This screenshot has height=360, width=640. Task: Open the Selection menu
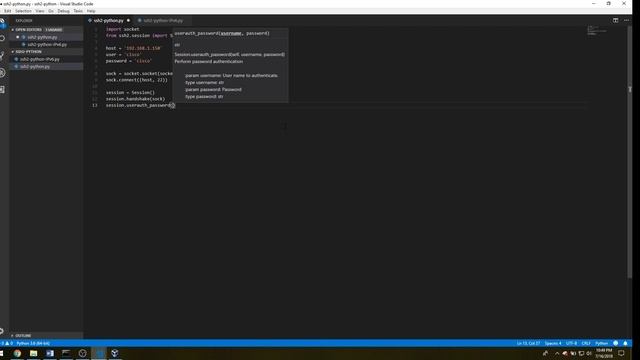[23, 11]
